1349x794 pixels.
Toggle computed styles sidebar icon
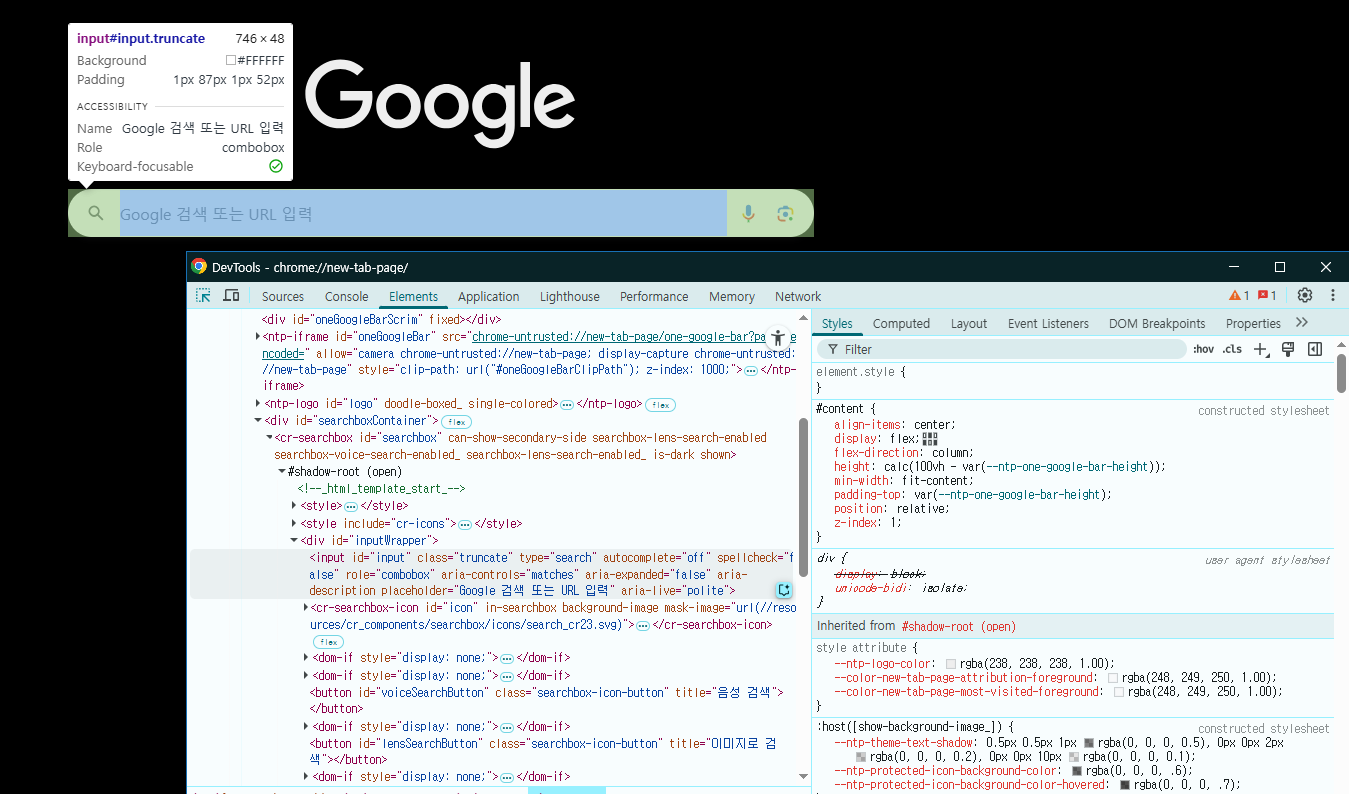tap(1315, 349)
